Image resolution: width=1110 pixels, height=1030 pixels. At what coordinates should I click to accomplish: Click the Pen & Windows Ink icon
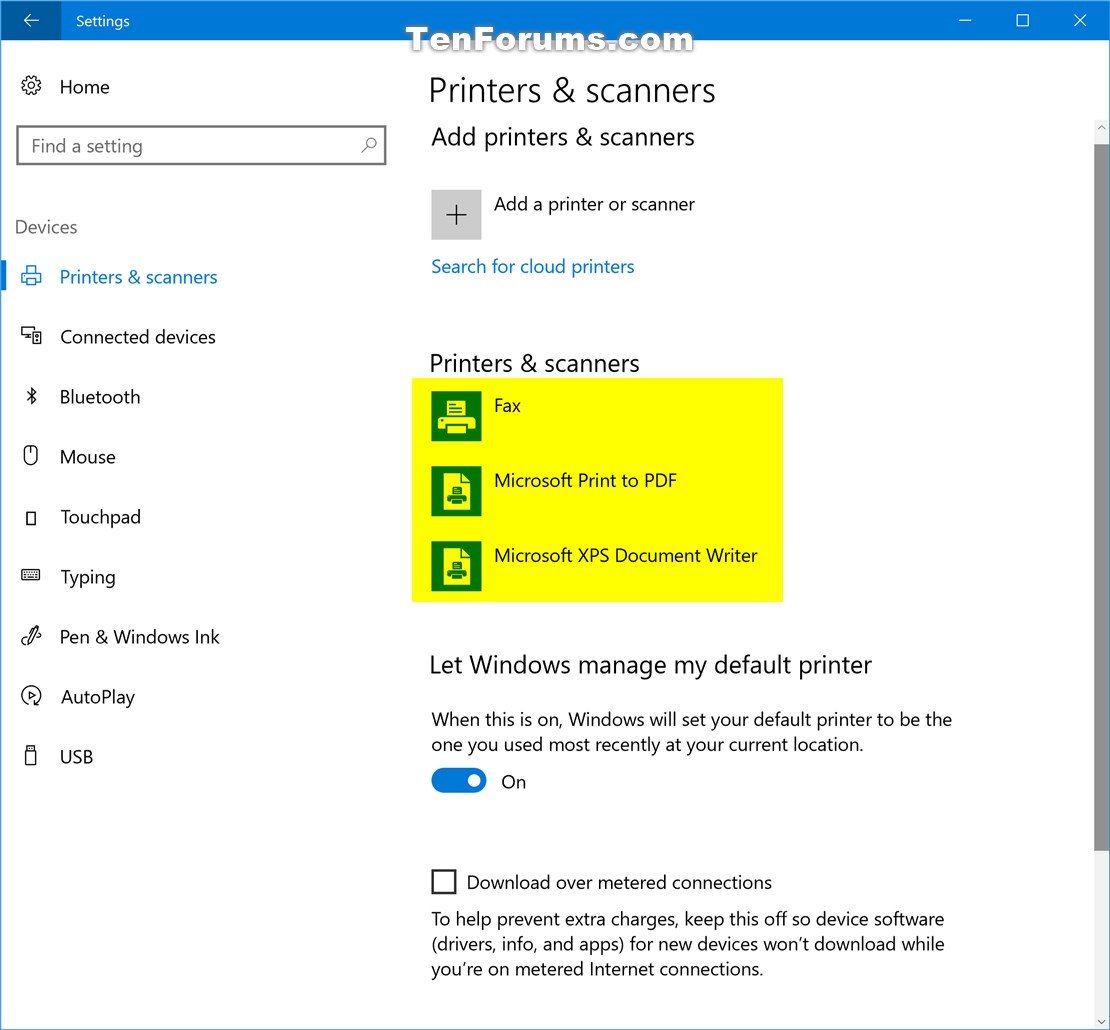coord(31,637)
